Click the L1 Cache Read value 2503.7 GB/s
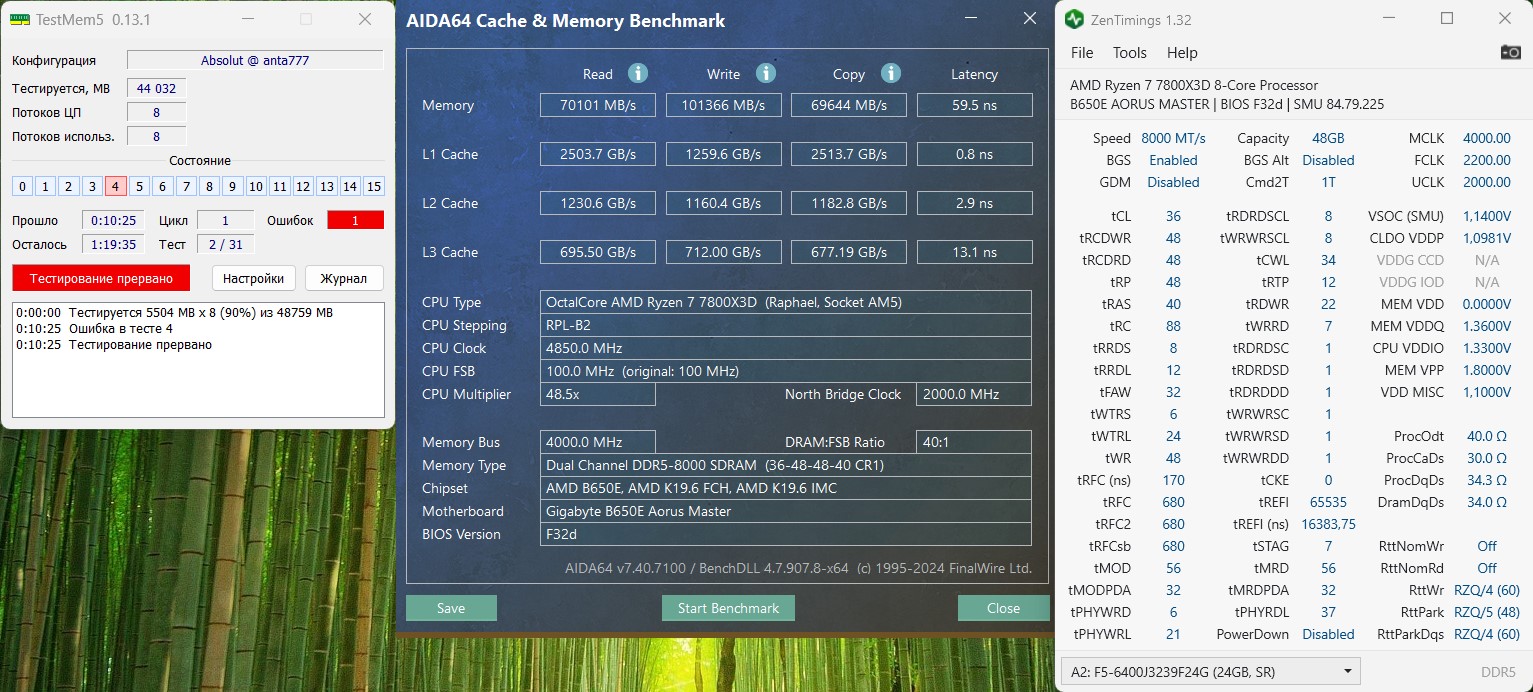This screenshot has width=1533, height=692. (x=598, y=154)
